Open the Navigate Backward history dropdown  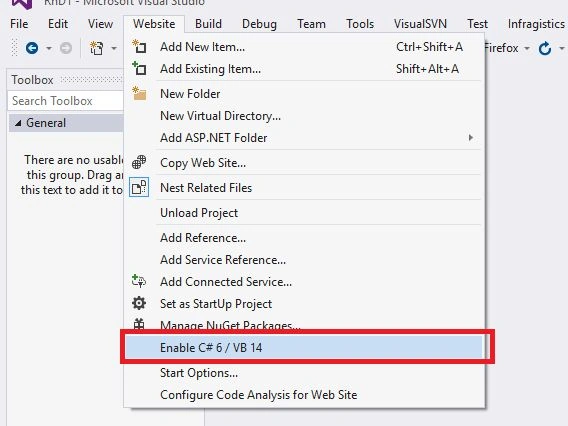tap(49, 48)
